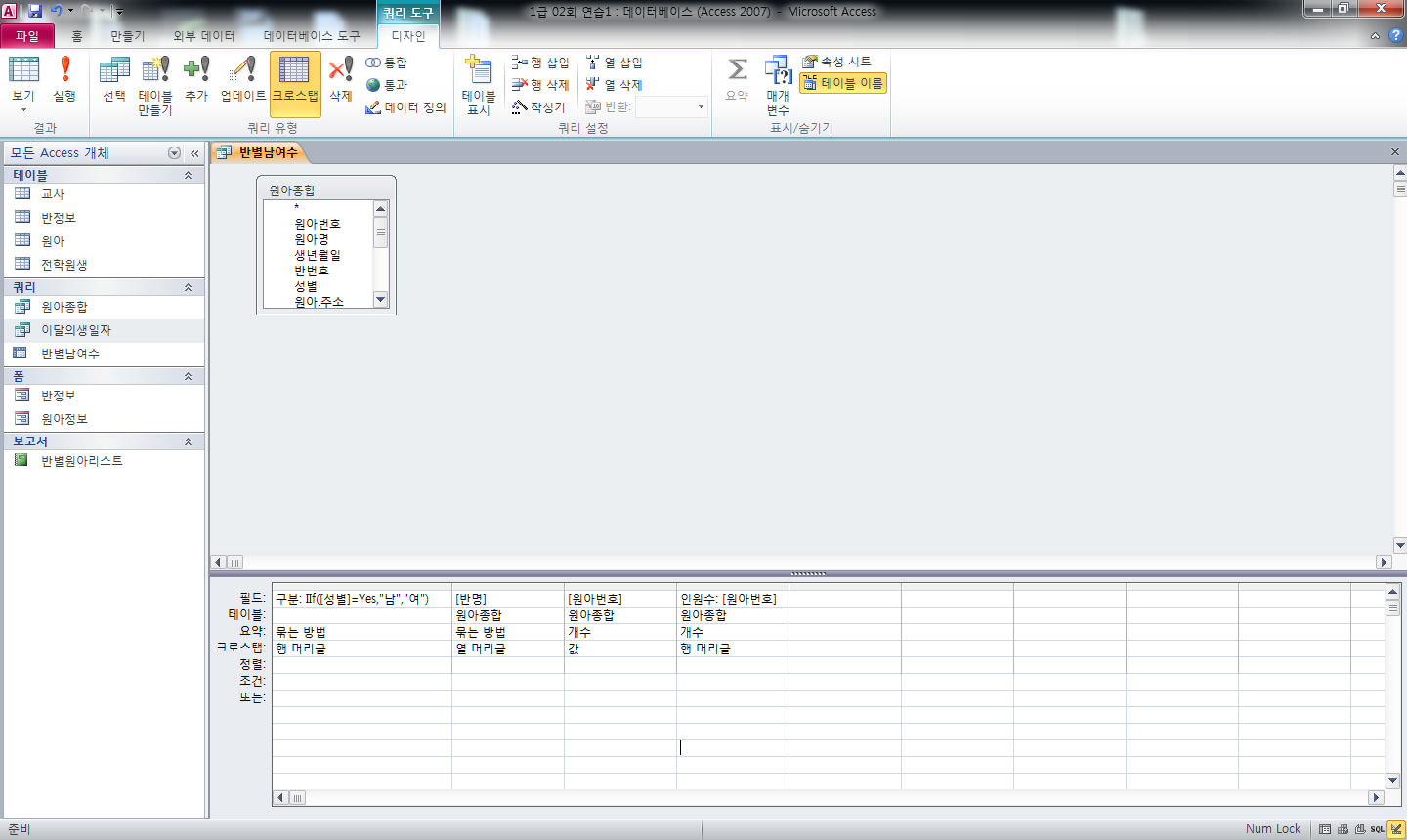Collapse the 보고서 group in navigation pane
This screenshot has width=1407, height=840.
tap(188, 441)
